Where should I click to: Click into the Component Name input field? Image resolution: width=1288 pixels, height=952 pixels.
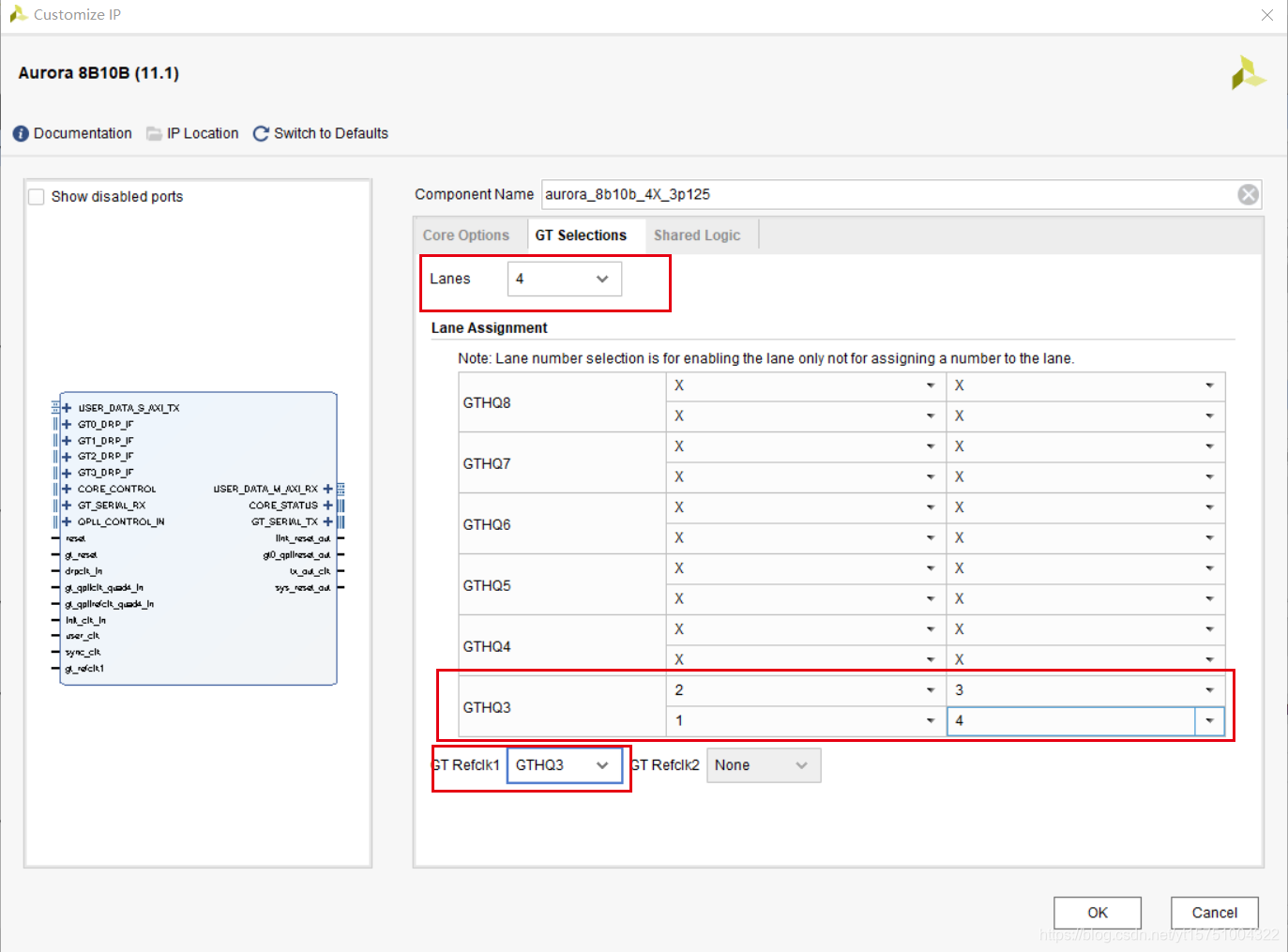point(889,194)
